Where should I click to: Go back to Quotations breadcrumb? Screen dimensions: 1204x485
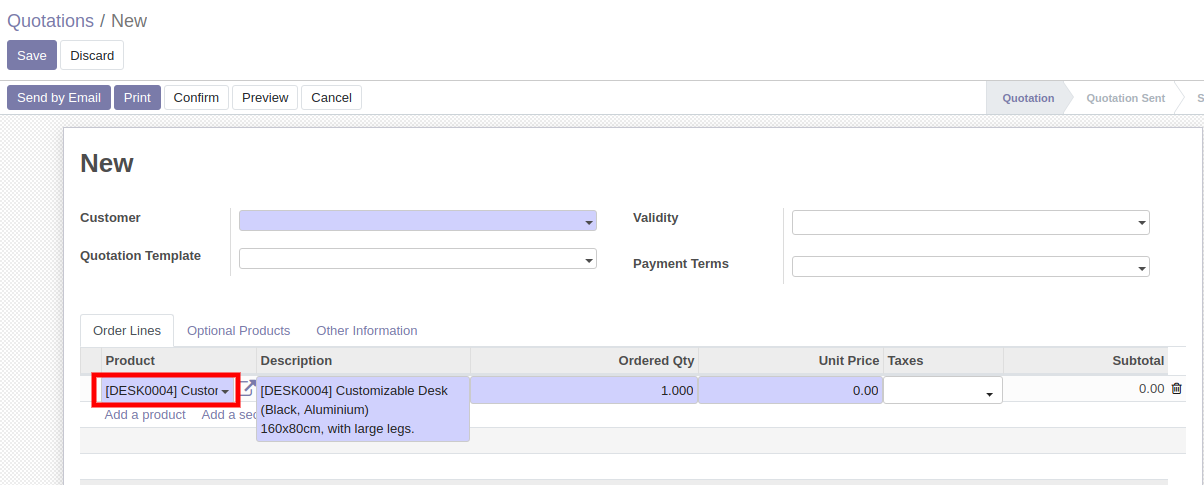pos(50,20)
